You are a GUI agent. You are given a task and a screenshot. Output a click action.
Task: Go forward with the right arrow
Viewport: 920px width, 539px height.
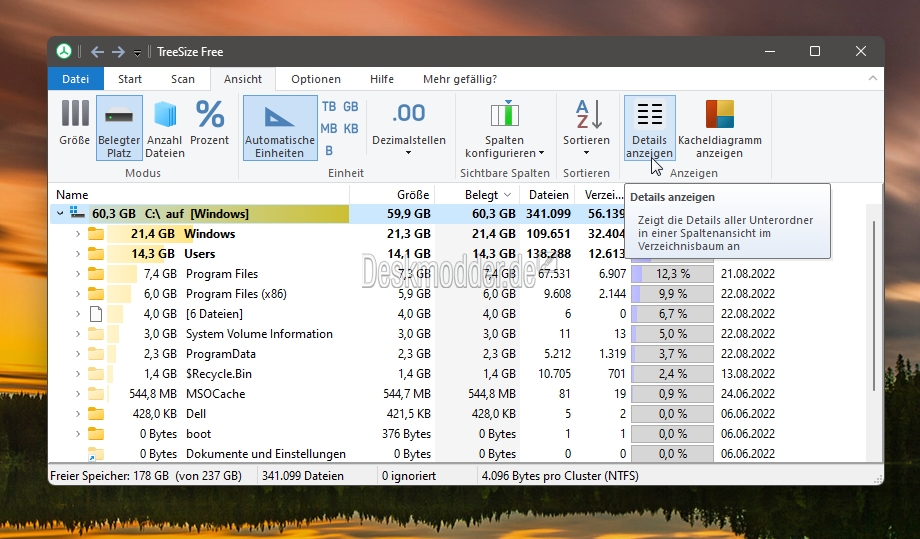coord(118,52)
